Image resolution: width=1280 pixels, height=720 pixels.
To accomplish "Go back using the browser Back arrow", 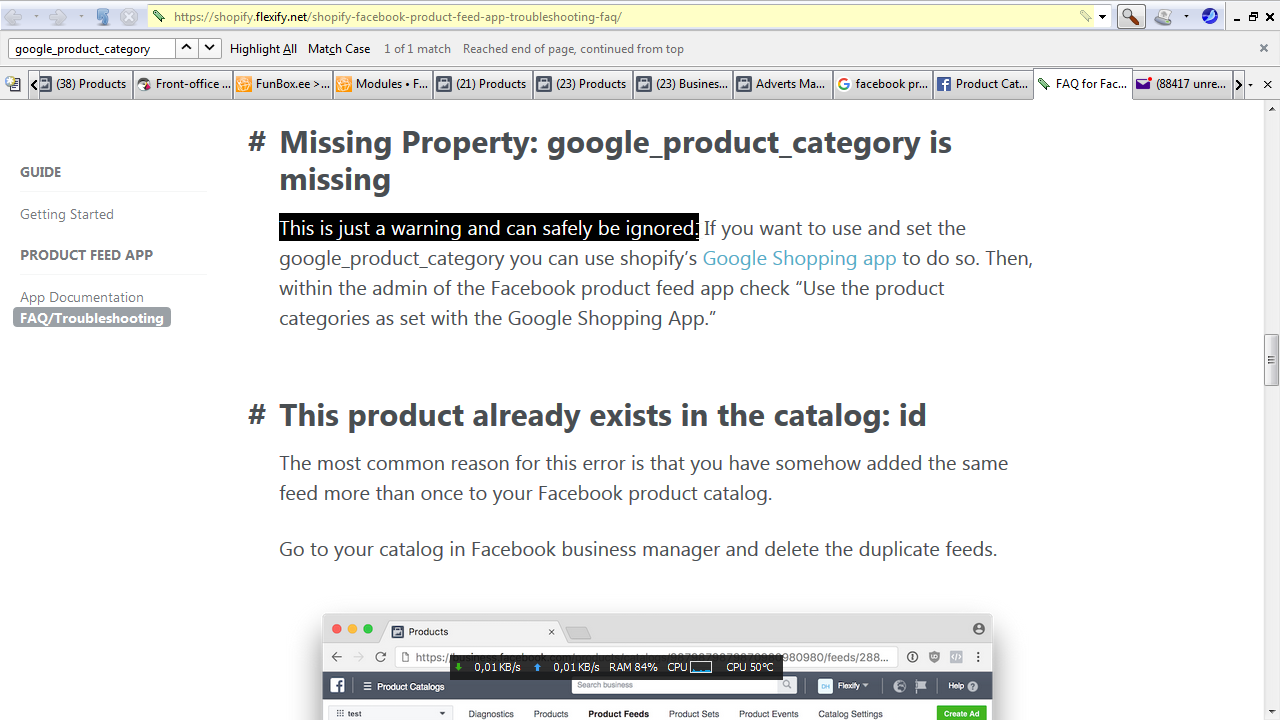I will click(x=15, y=17).
